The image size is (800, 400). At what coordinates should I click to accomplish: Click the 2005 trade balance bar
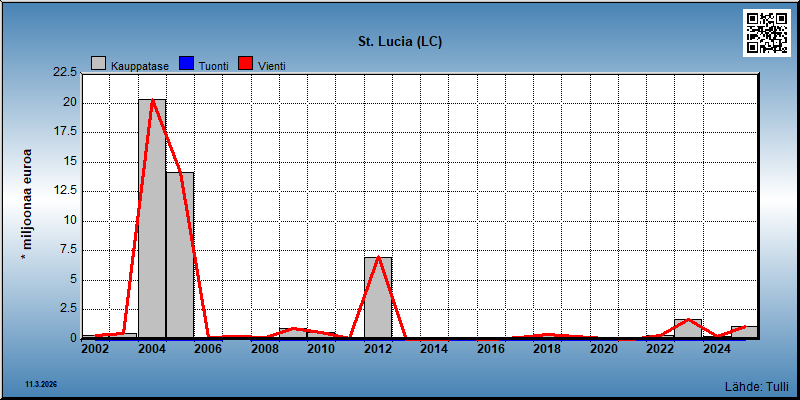point(180,255)
